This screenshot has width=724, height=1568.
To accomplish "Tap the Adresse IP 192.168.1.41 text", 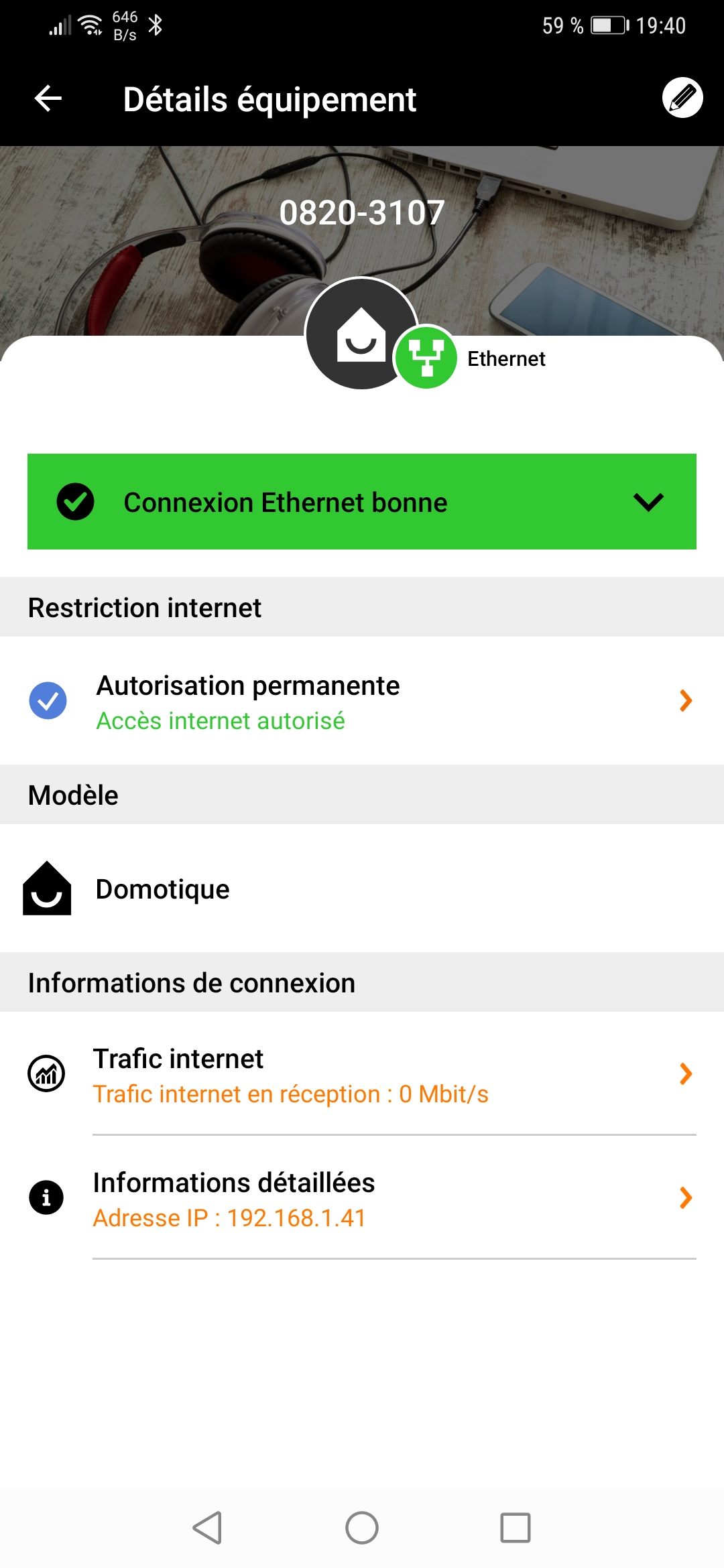I will pos(229,1218).
